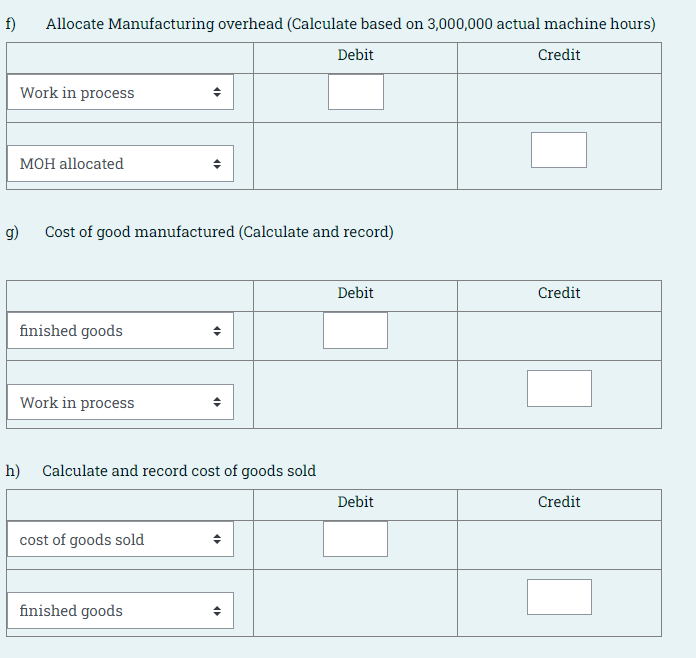Click the 'Calculate and record cost of goods sold' heading
Screen dimensions: 696x658
pos(179,471)
